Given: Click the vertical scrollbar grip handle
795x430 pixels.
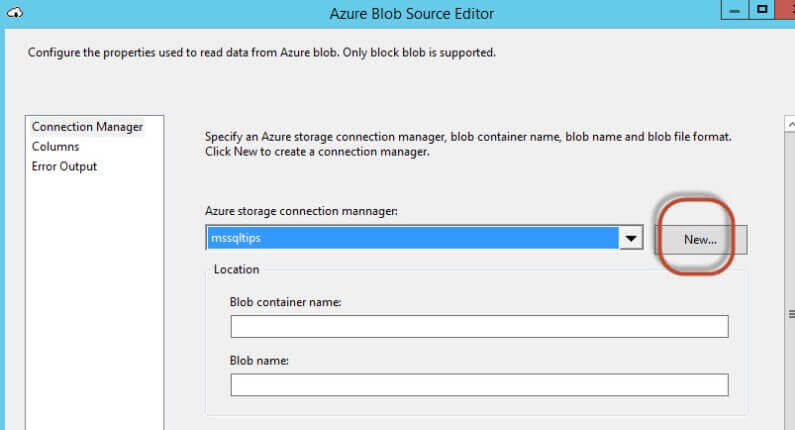Looking at the screenshot, I should click(x=789, y=313).
